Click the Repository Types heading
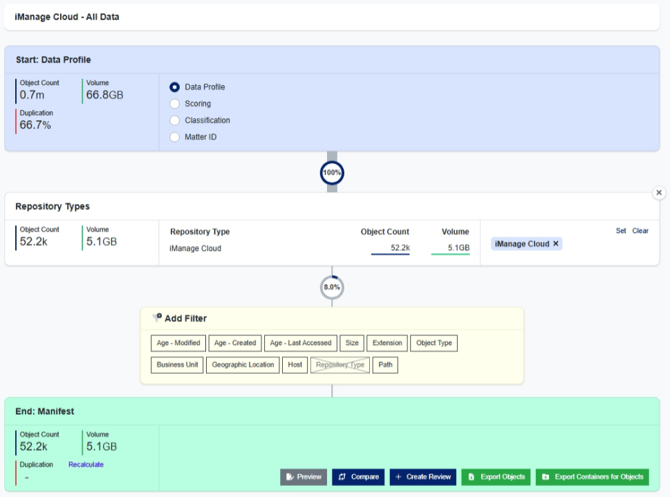670x497 pixels. (x=53, y=206)
